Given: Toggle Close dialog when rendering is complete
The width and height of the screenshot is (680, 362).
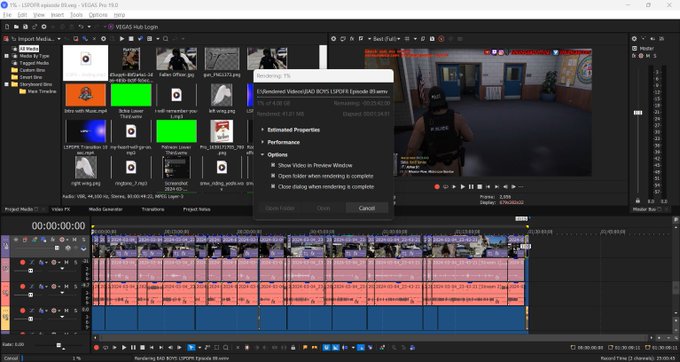Looking at the screenshot, I should point(273,187).
